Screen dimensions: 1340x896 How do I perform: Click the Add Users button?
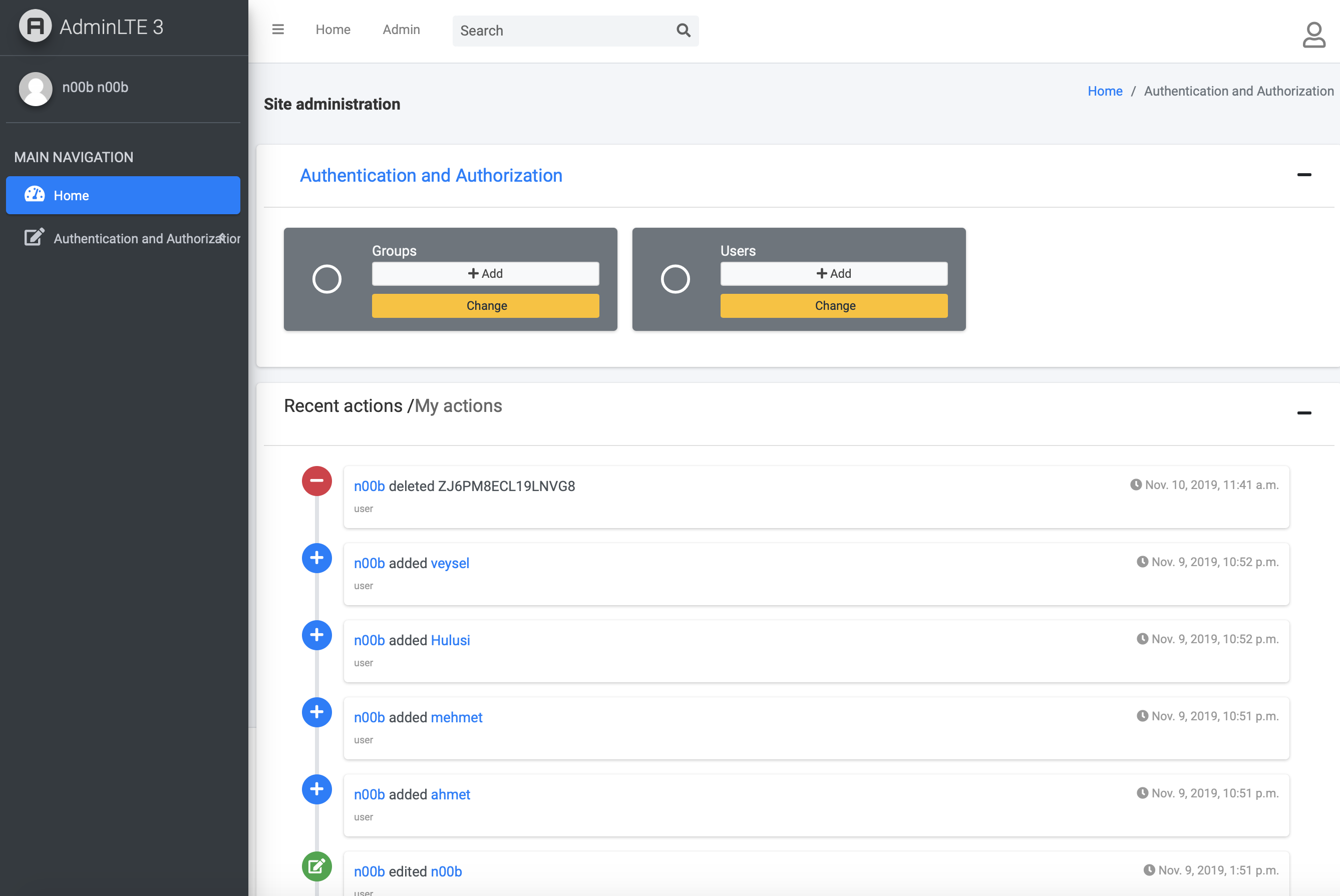834,273
